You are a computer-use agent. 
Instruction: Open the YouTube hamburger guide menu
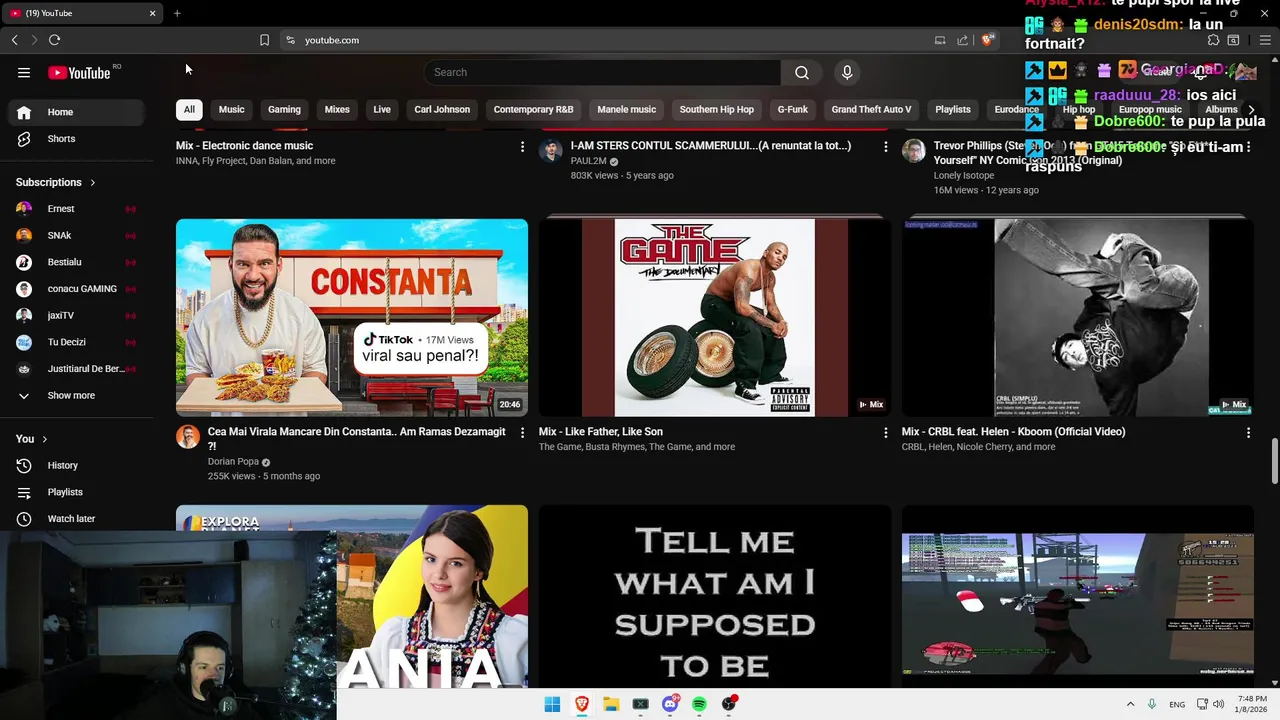tap(24, 72)
